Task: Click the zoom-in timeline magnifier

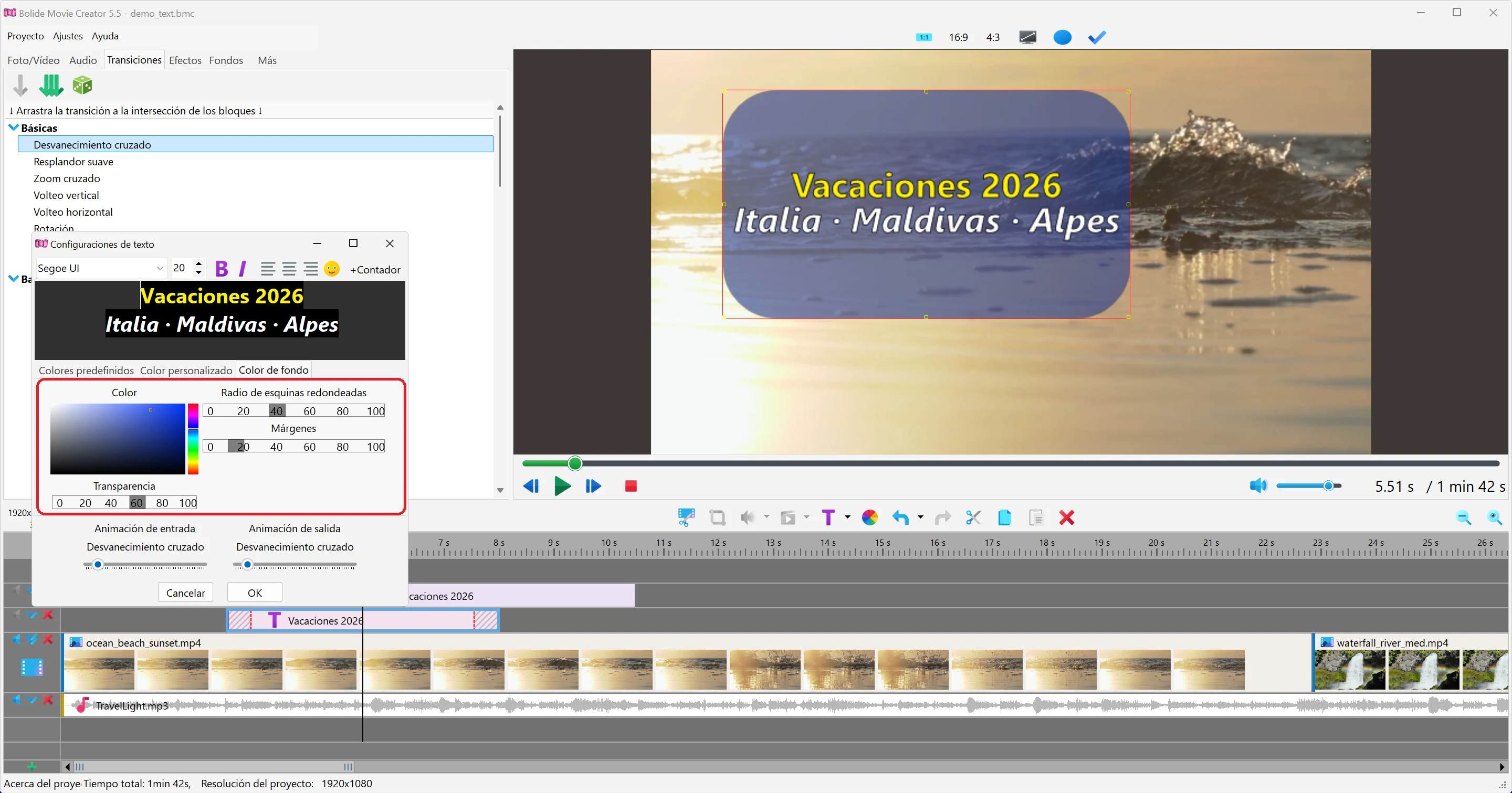Action: (1494, 517)
